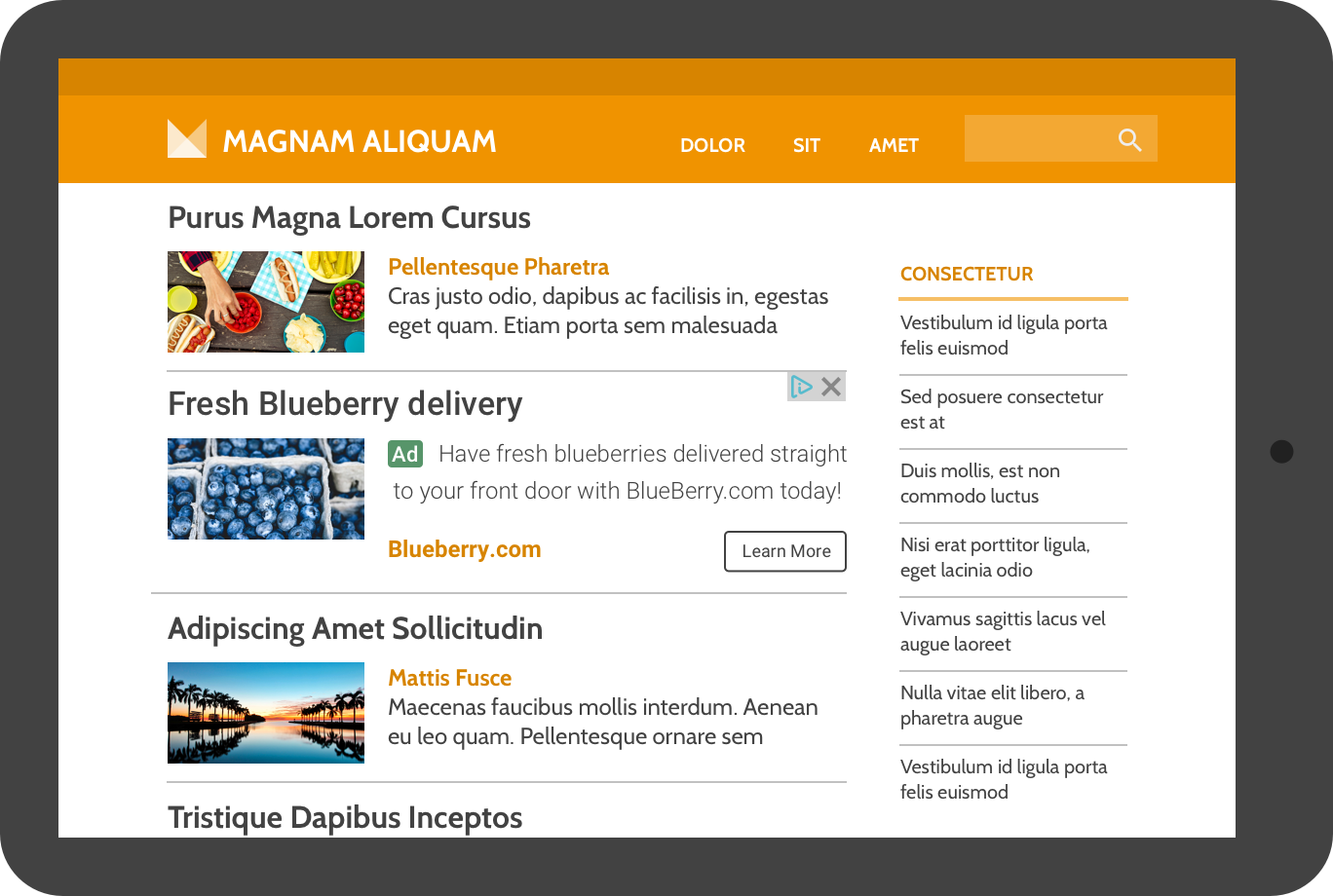The image size is (1333, 896).
Task: Open the SIT menu item
Action: [807, 145]
